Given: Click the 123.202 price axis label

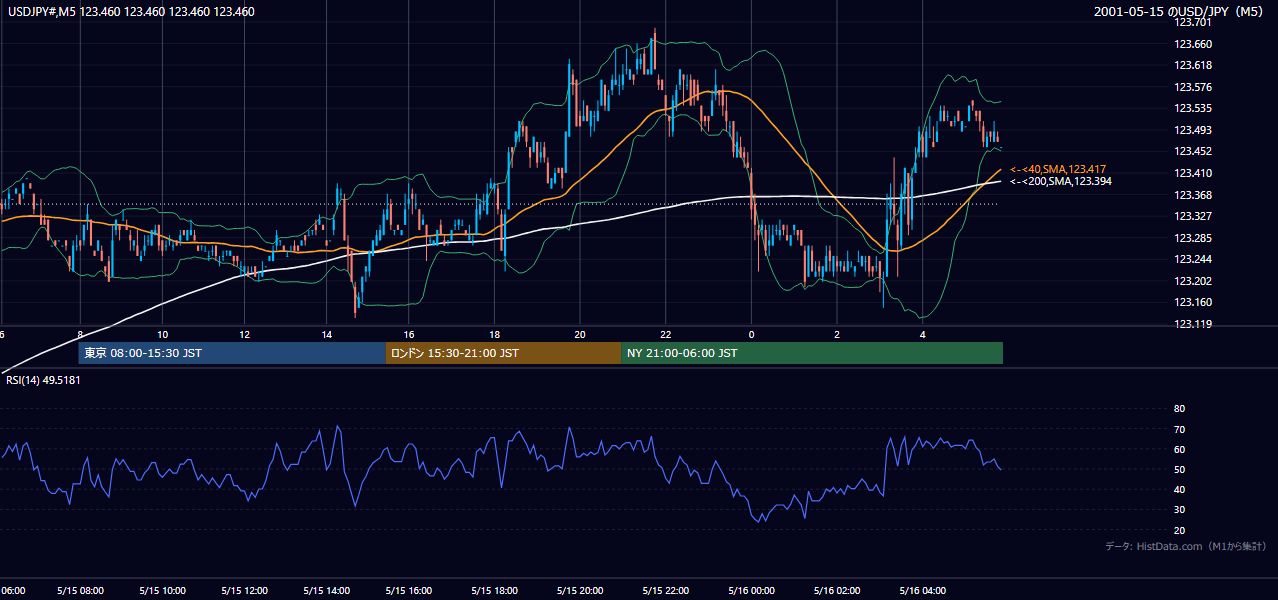Looking at the screenshot, I should [x=1193, y=281].
